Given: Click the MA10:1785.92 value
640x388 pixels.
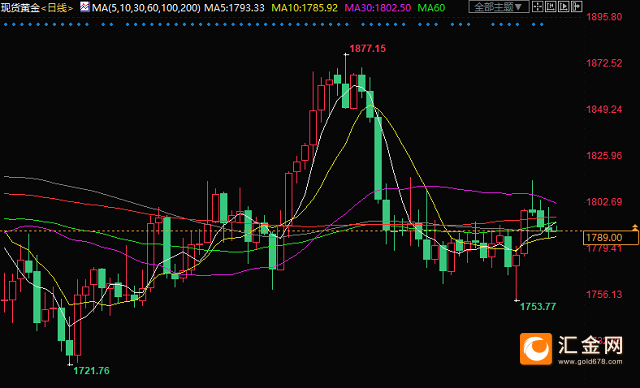Looking at the screenshot, I should (304, 8).
